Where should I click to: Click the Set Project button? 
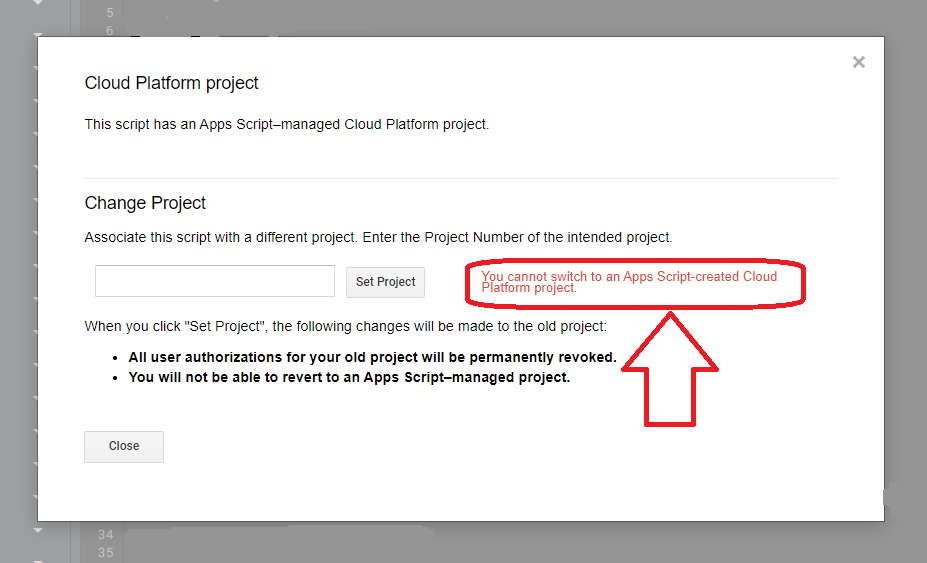(385, 282)
